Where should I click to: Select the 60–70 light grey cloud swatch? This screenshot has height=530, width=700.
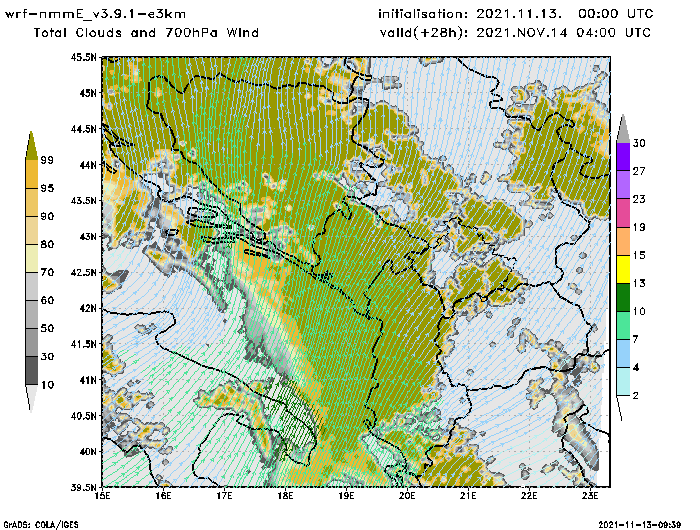32,286
